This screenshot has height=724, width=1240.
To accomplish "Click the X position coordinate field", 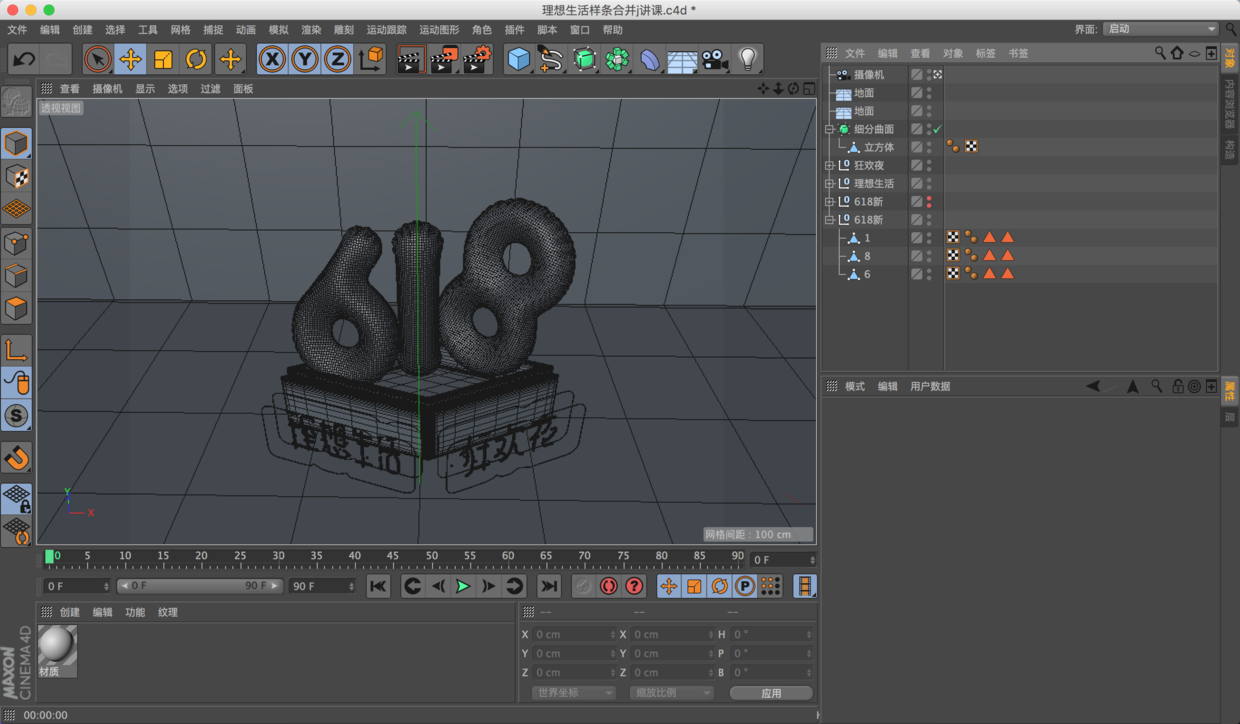I will (575, 635).
